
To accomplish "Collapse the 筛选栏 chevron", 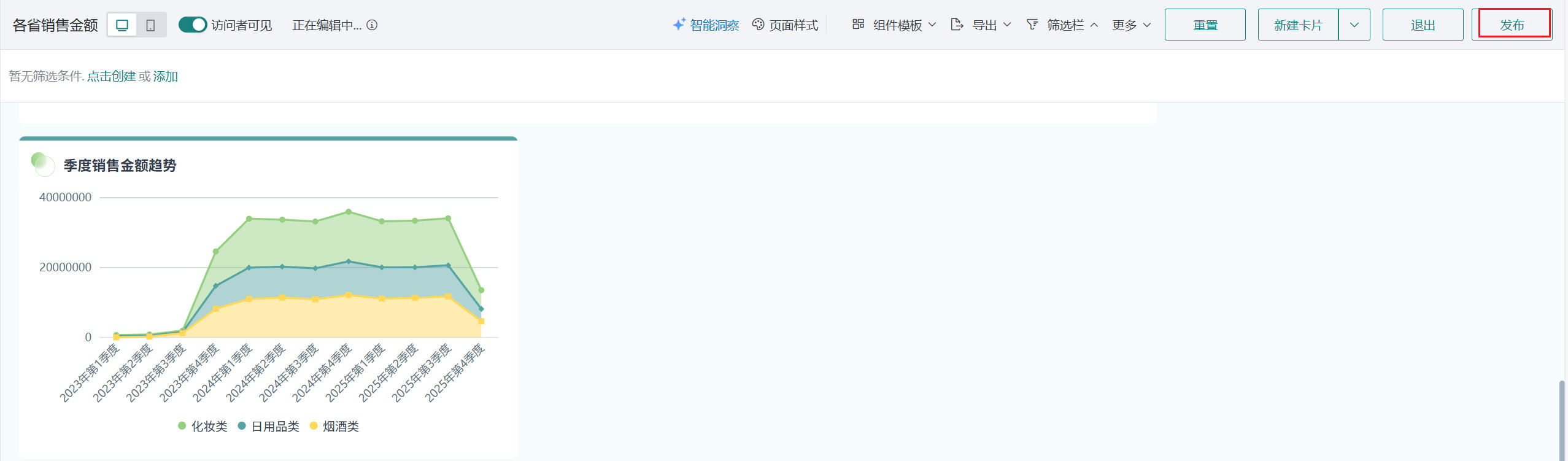I will click(1094, 25).
